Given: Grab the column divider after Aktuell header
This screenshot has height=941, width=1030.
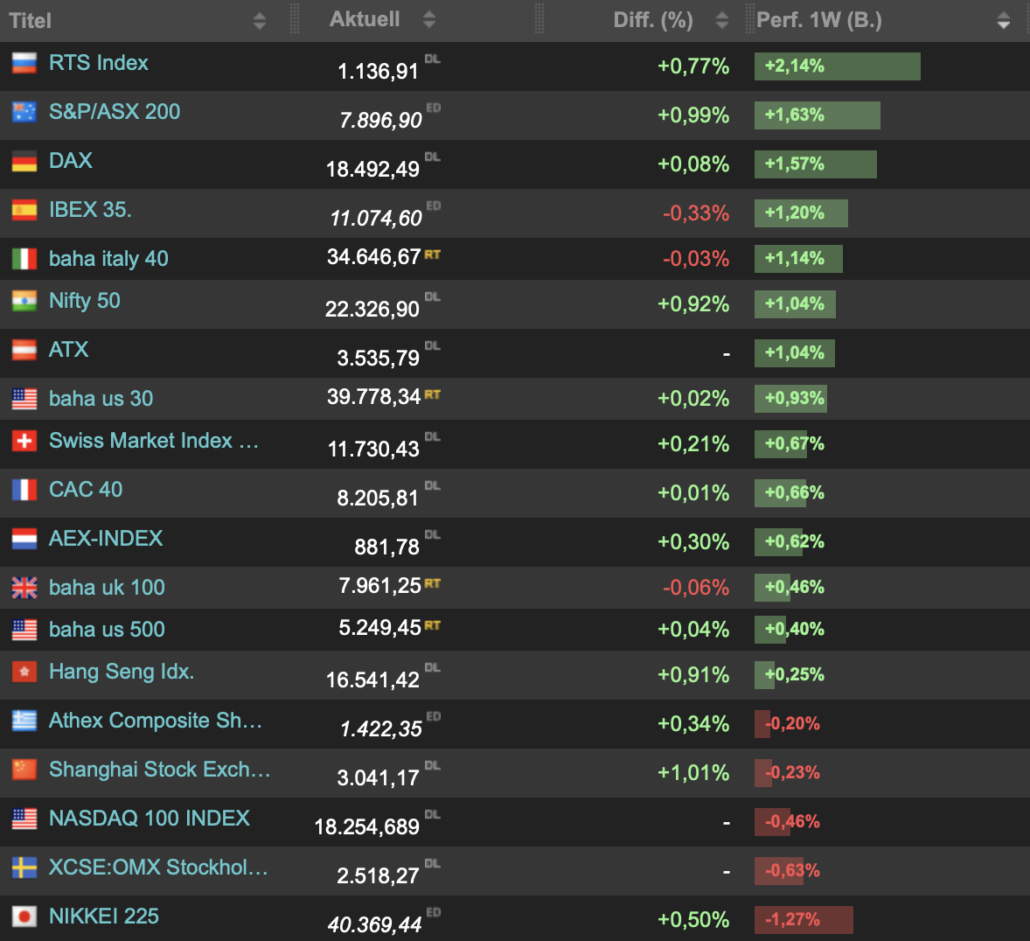Looking at the screenshot, I should (539, 18).
